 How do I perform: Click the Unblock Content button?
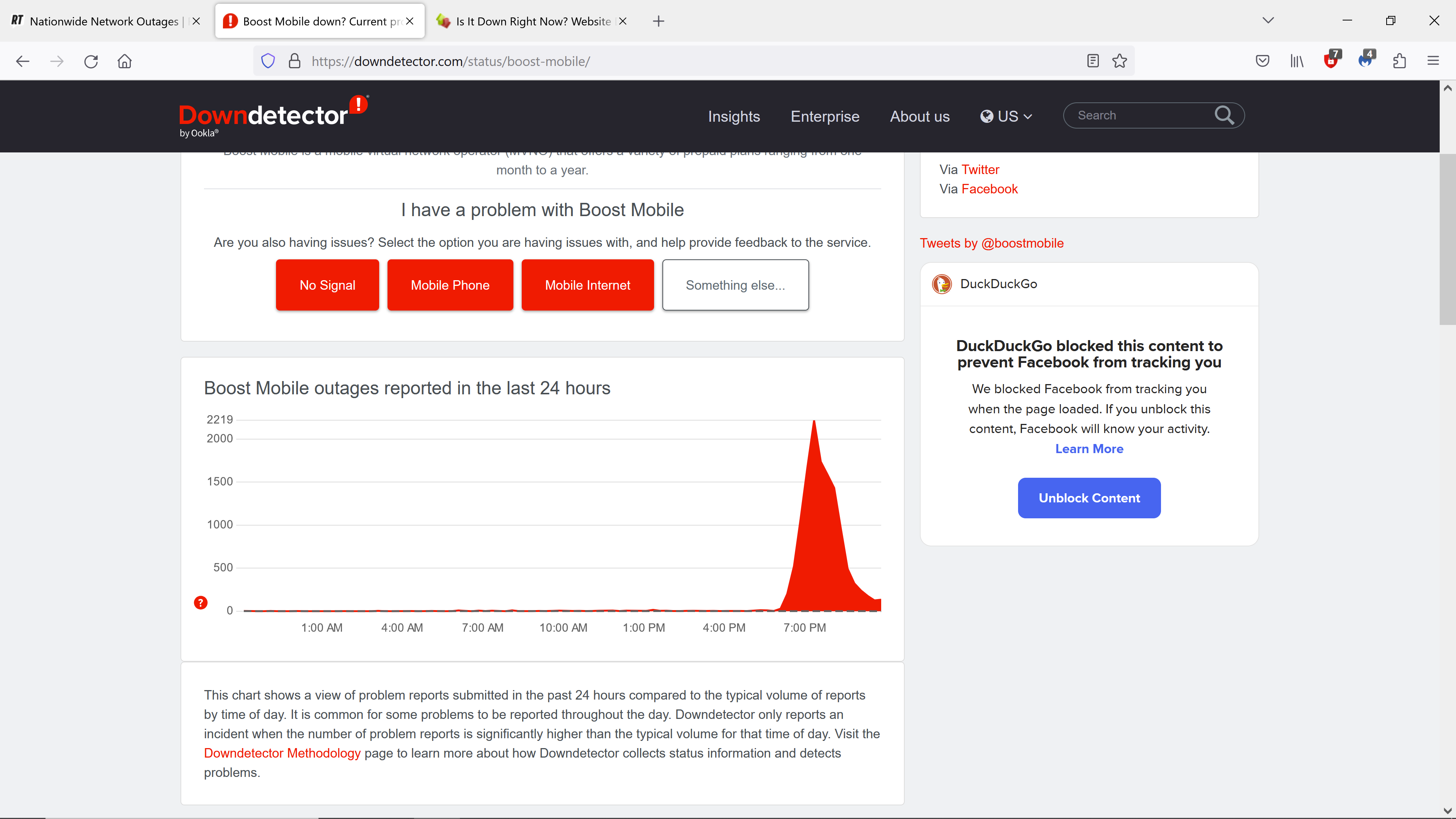(x=1089, y=498)
